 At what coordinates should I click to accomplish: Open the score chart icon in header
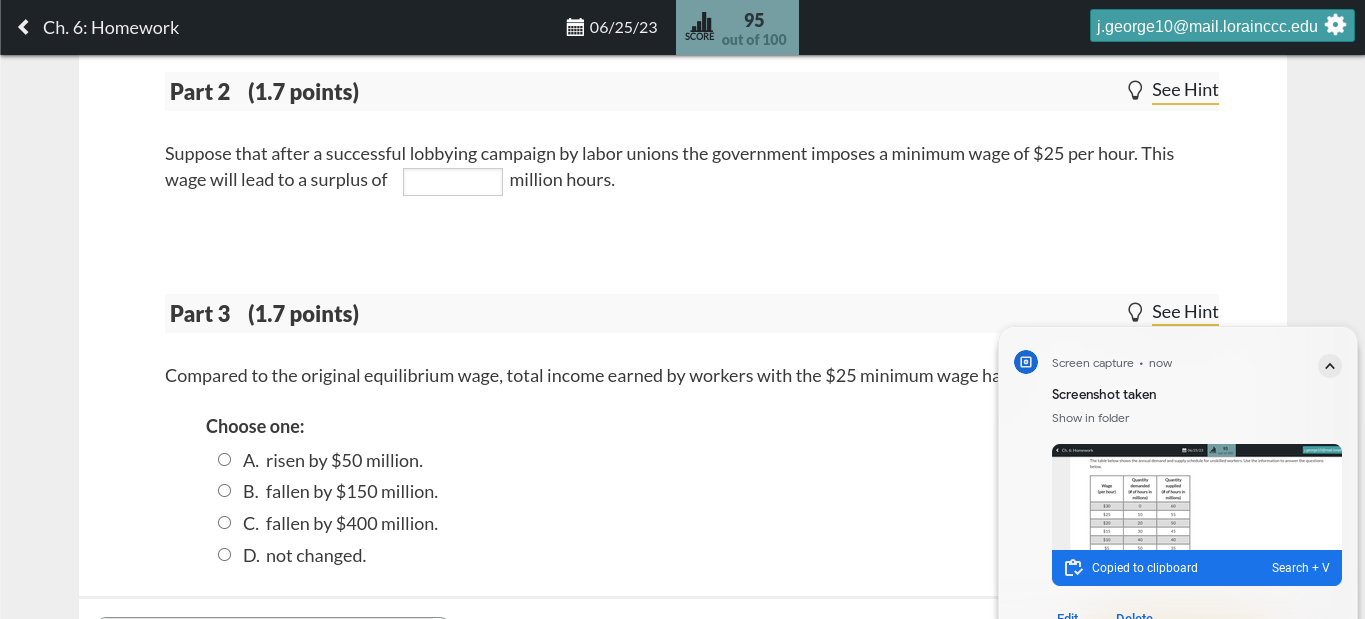pos(700,22)
